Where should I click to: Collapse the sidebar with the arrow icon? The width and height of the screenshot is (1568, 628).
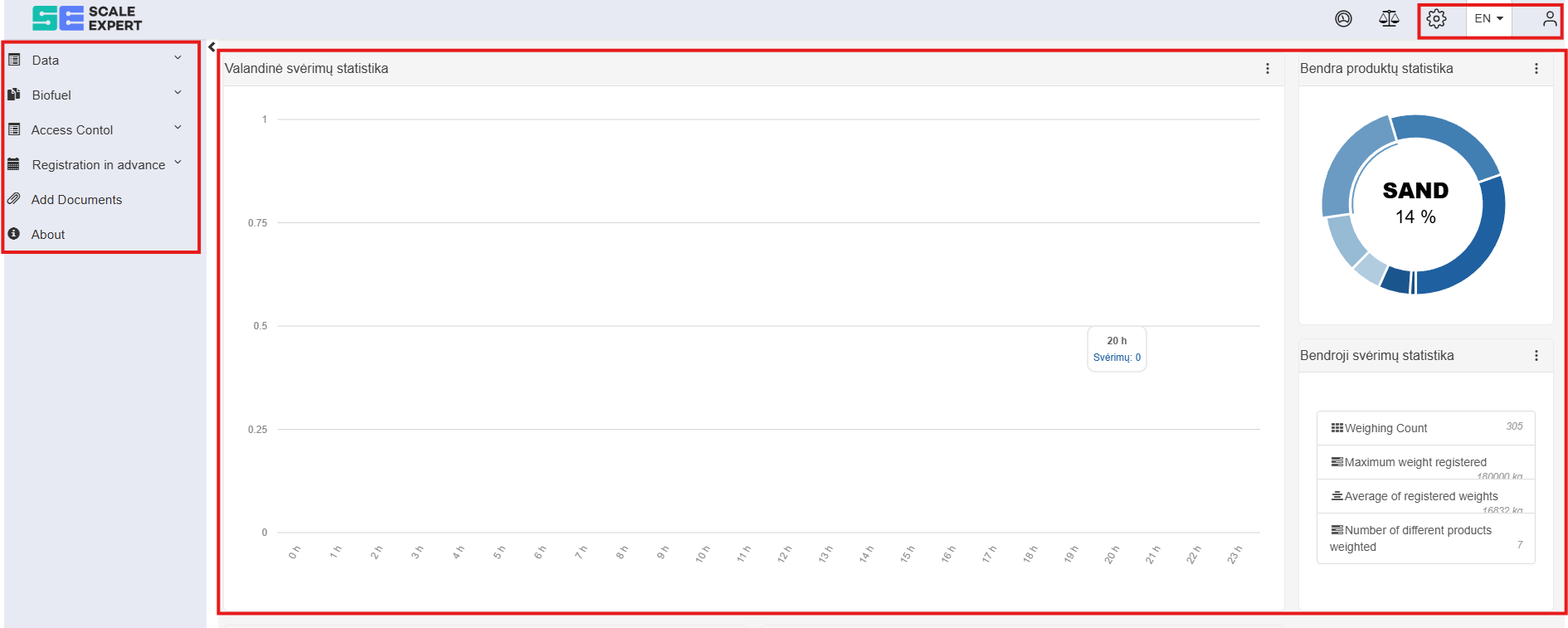pos(212,47)
